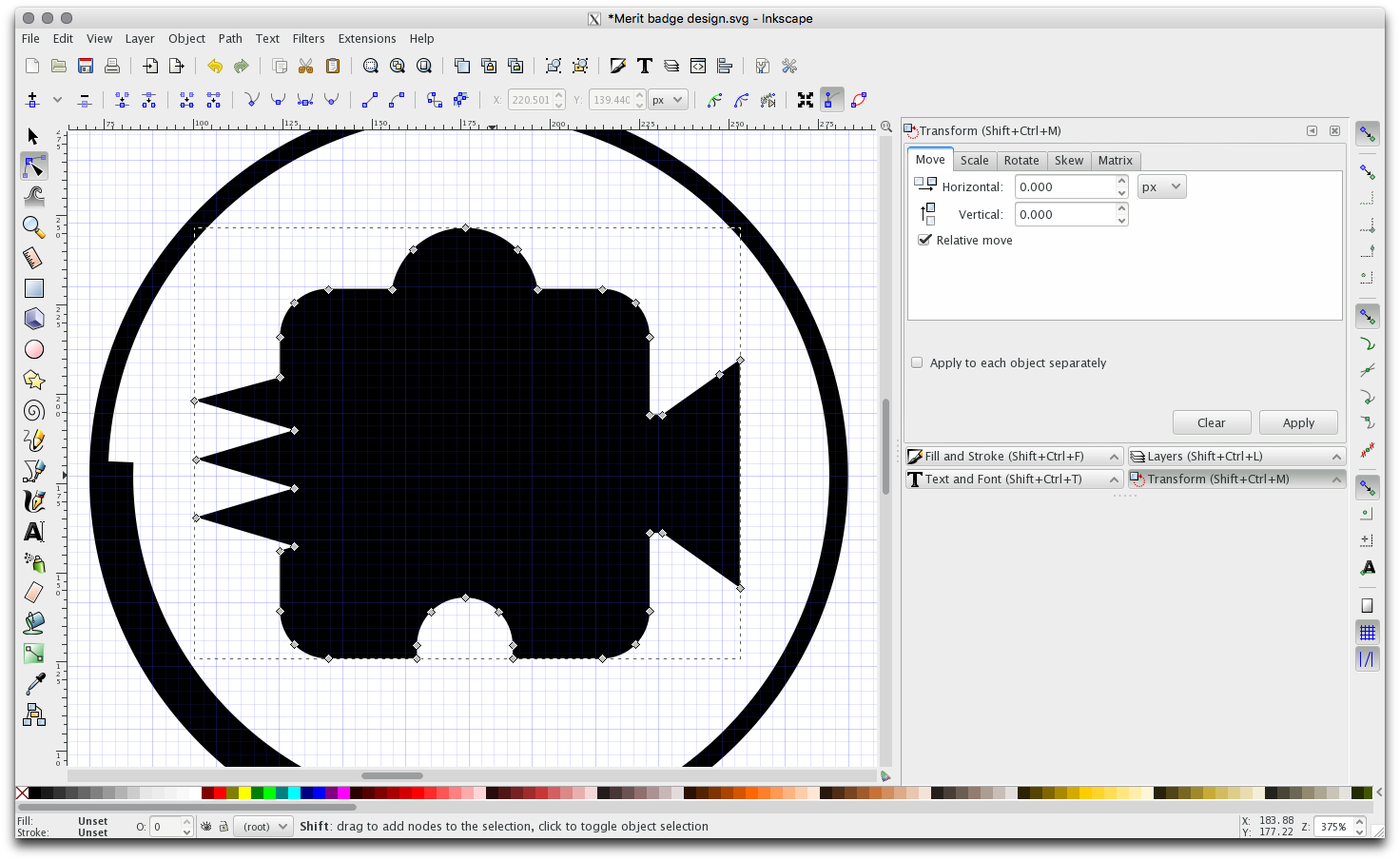
Task: Activate the Spiral tool
Action: tap(33, 410)
